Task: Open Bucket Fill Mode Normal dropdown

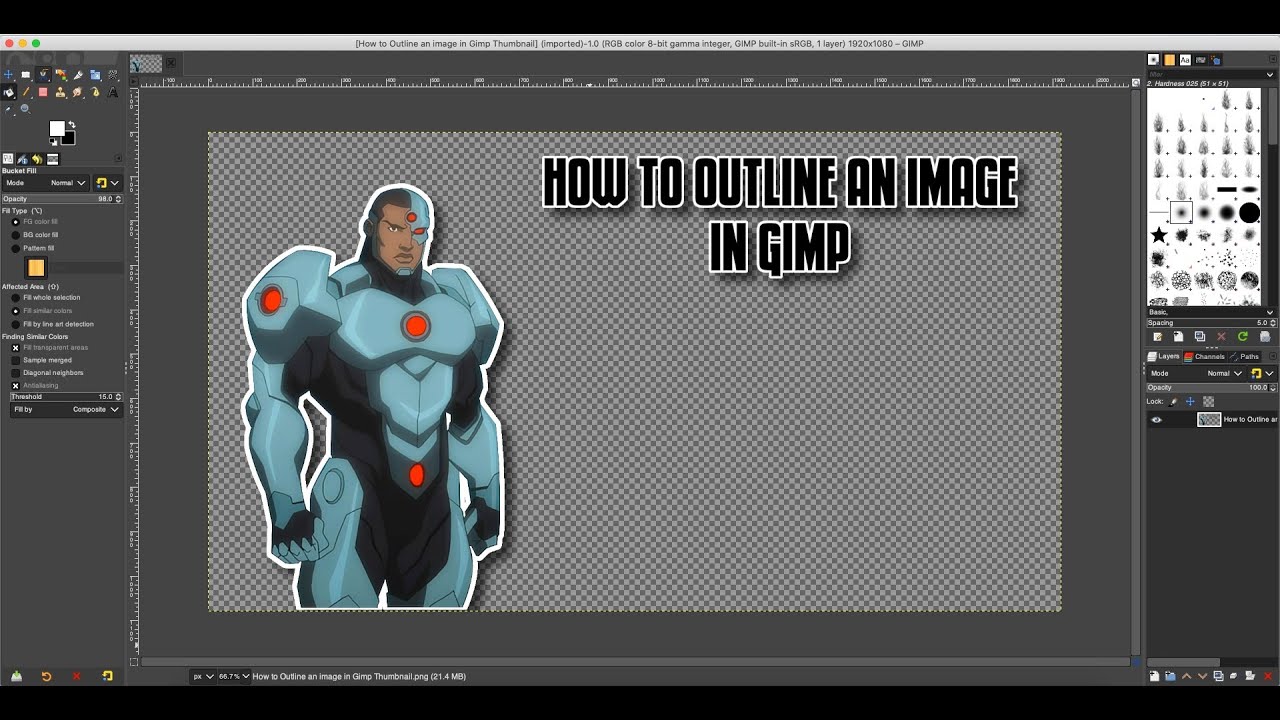Action: [45, 183]
